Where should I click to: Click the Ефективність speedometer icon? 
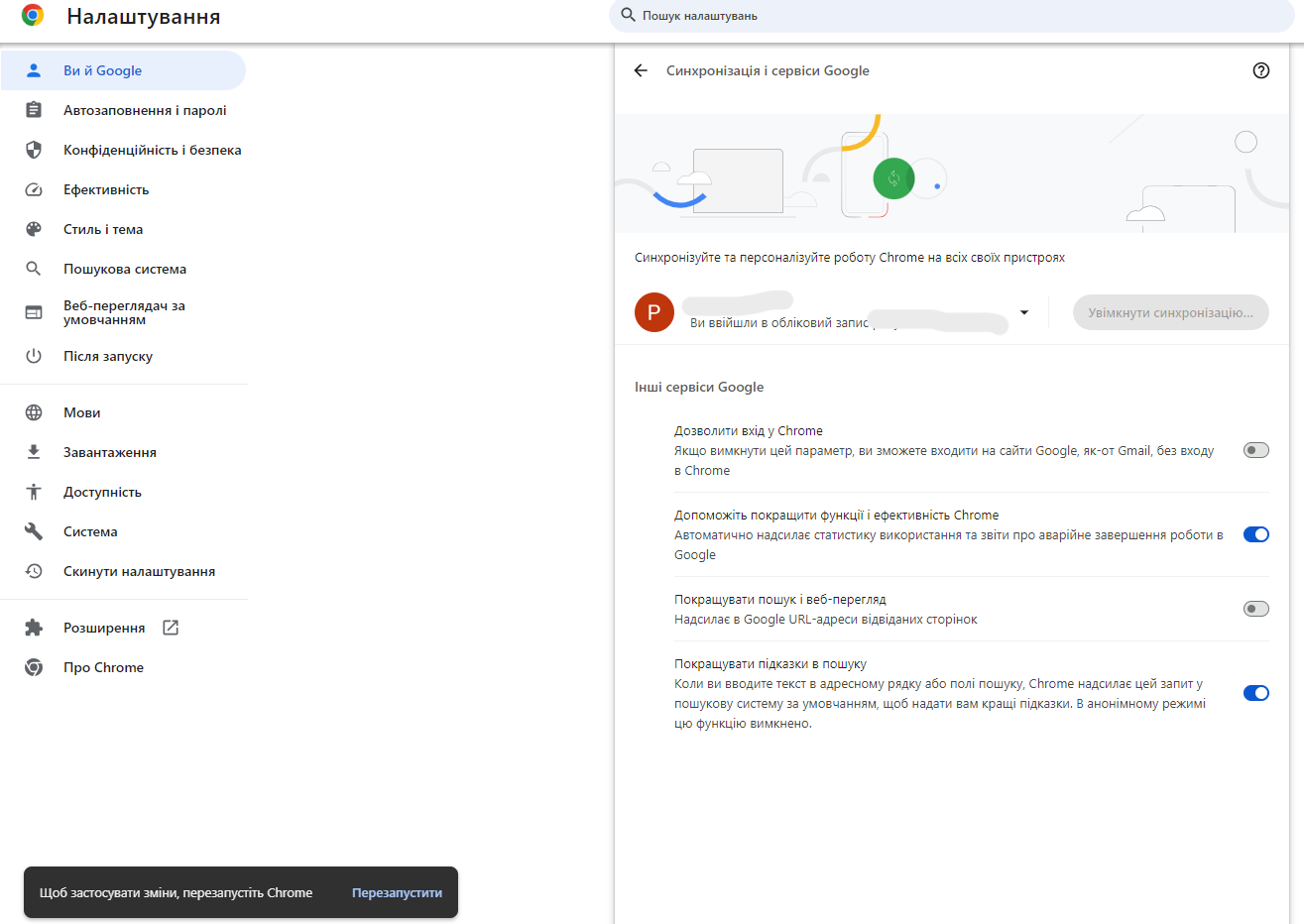(34, 189)
